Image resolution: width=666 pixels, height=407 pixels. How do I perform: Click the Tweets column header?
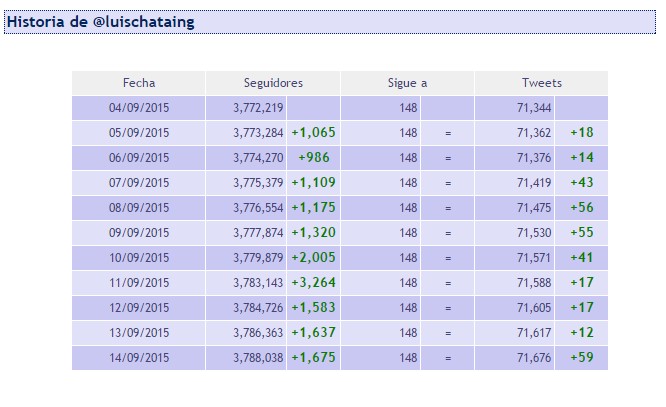[541, 83]
